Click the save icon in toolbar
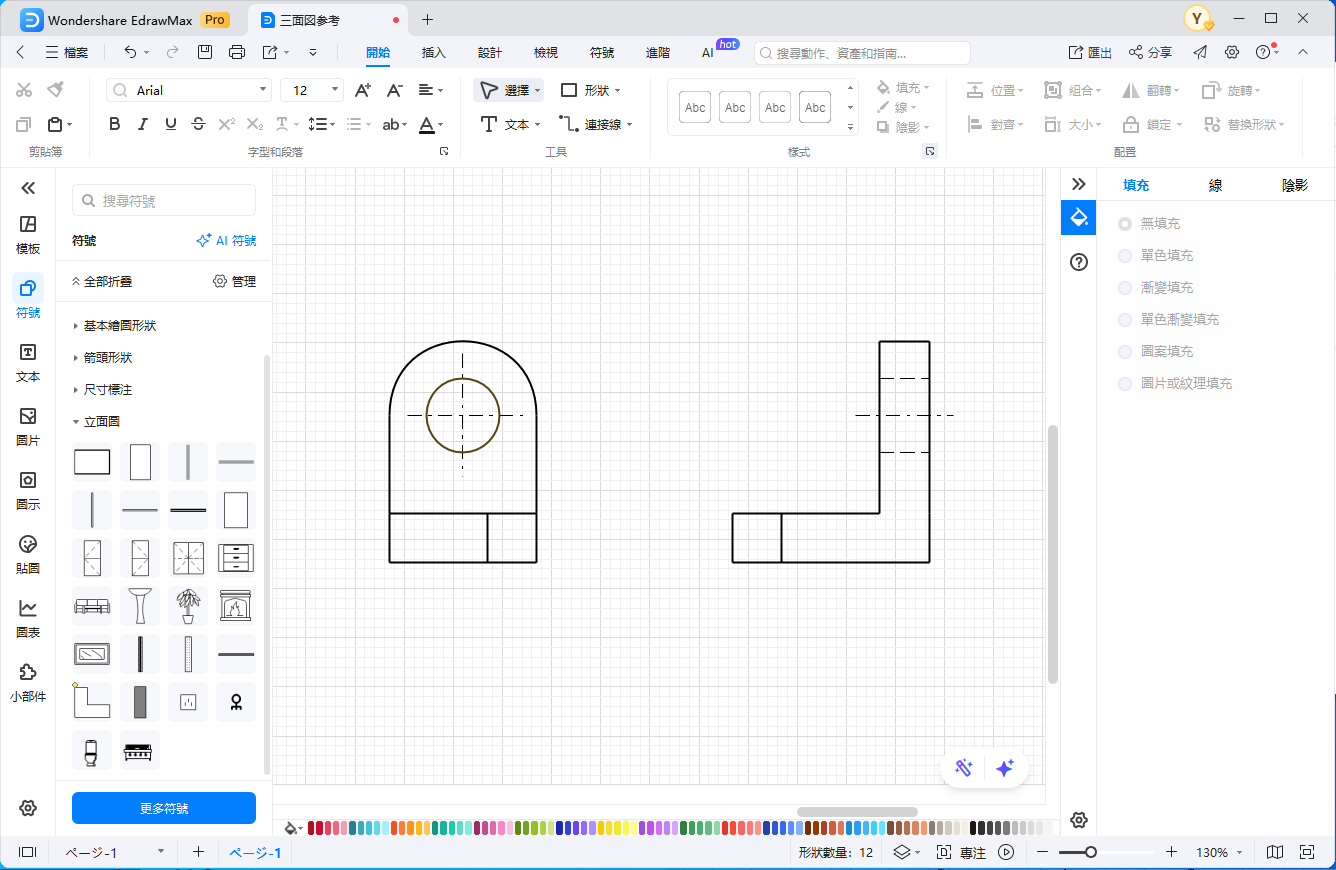Screen dimensions: 1336x870 tap(205, 52)
